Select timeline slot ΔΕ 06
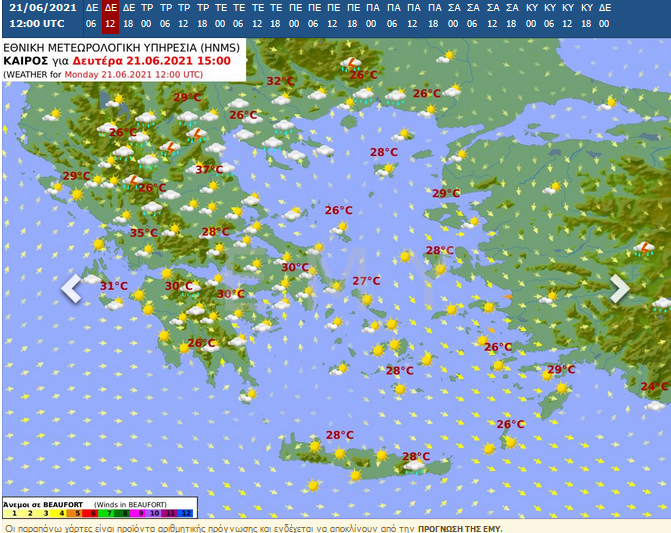 click(92, 16)
